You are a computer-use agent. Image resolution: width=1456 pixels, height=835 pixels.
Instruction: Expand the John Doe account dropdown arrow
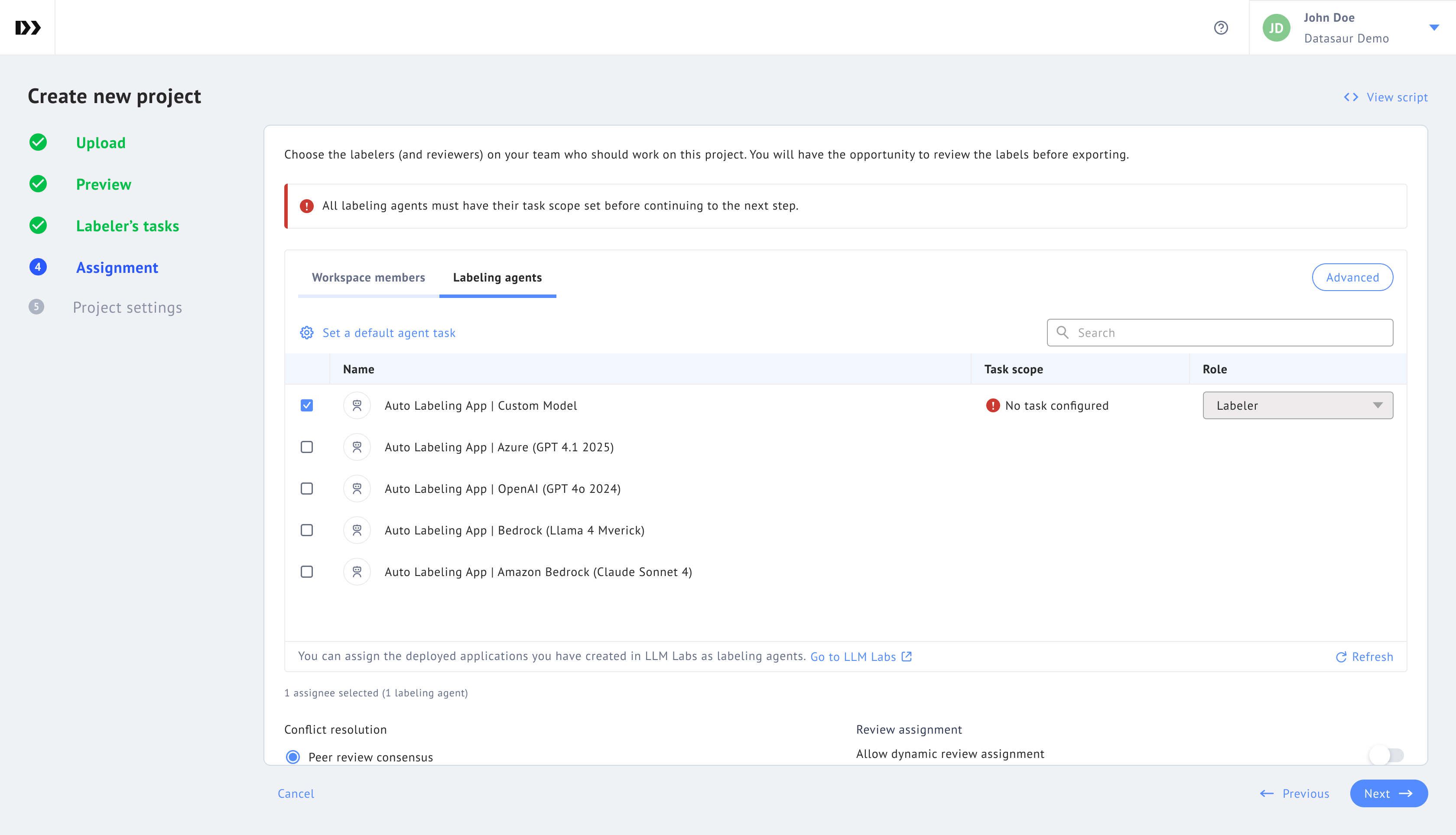(1433, 28)
